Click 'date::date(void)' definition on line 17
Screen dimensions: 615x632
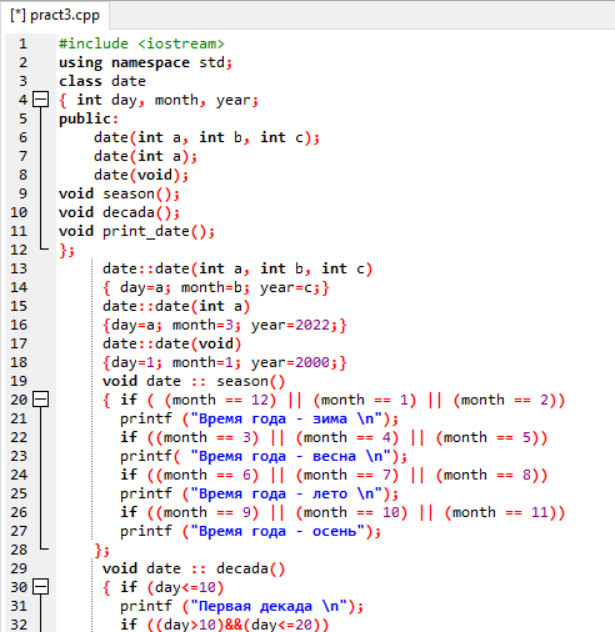[172, 343]
